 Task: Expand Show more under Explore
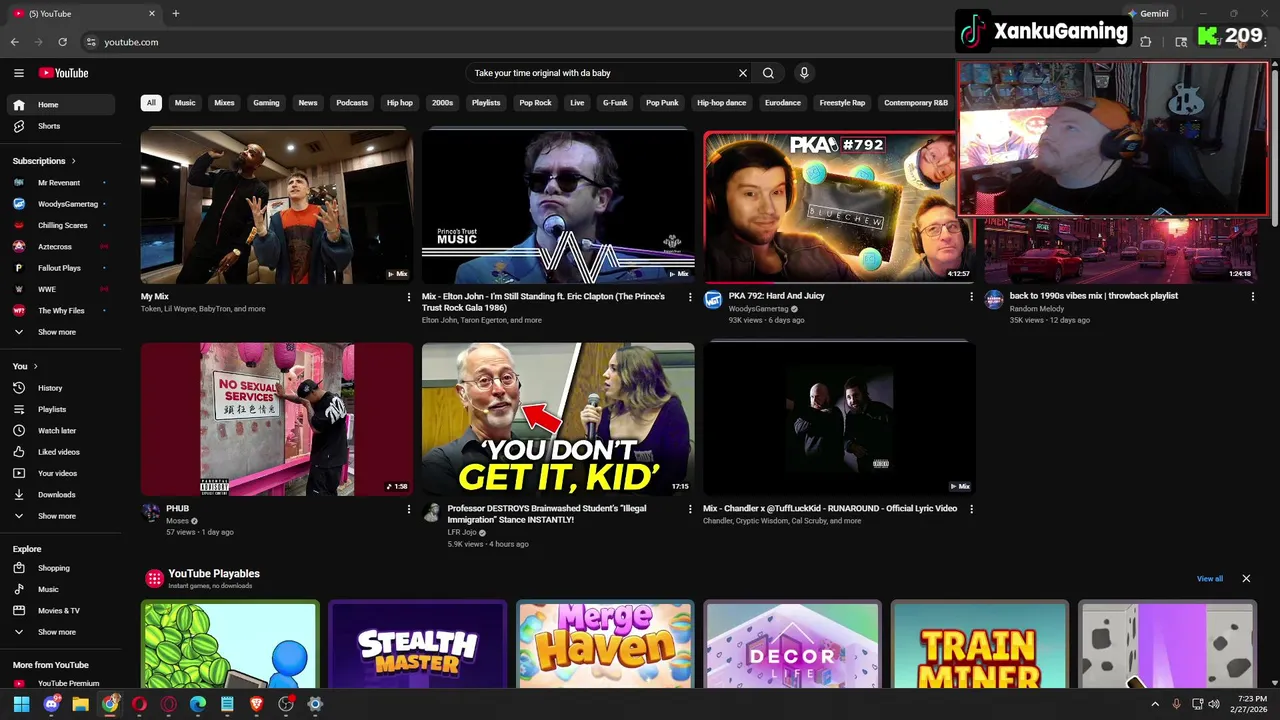pyautogui.click(x=60, y=632)
